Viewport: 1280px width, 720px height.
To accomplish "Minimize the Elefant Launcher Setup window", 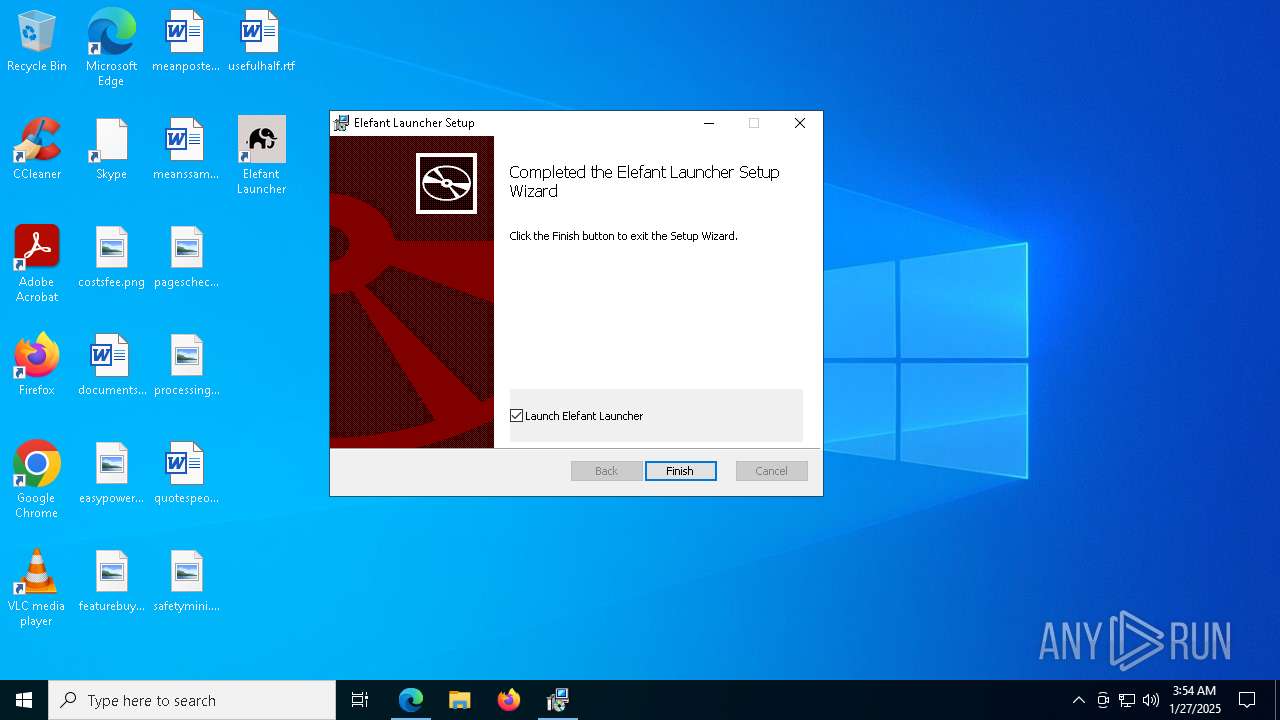I will point(709,123).
